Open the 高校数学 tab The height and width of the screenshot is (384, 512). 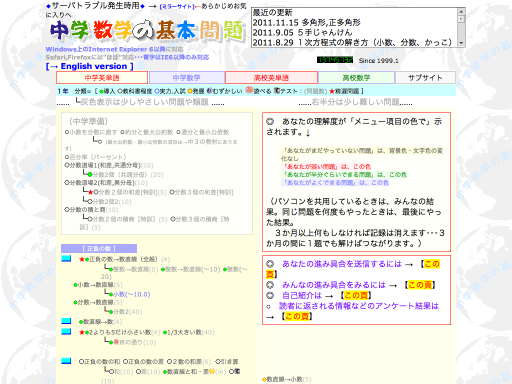(356, 78)
